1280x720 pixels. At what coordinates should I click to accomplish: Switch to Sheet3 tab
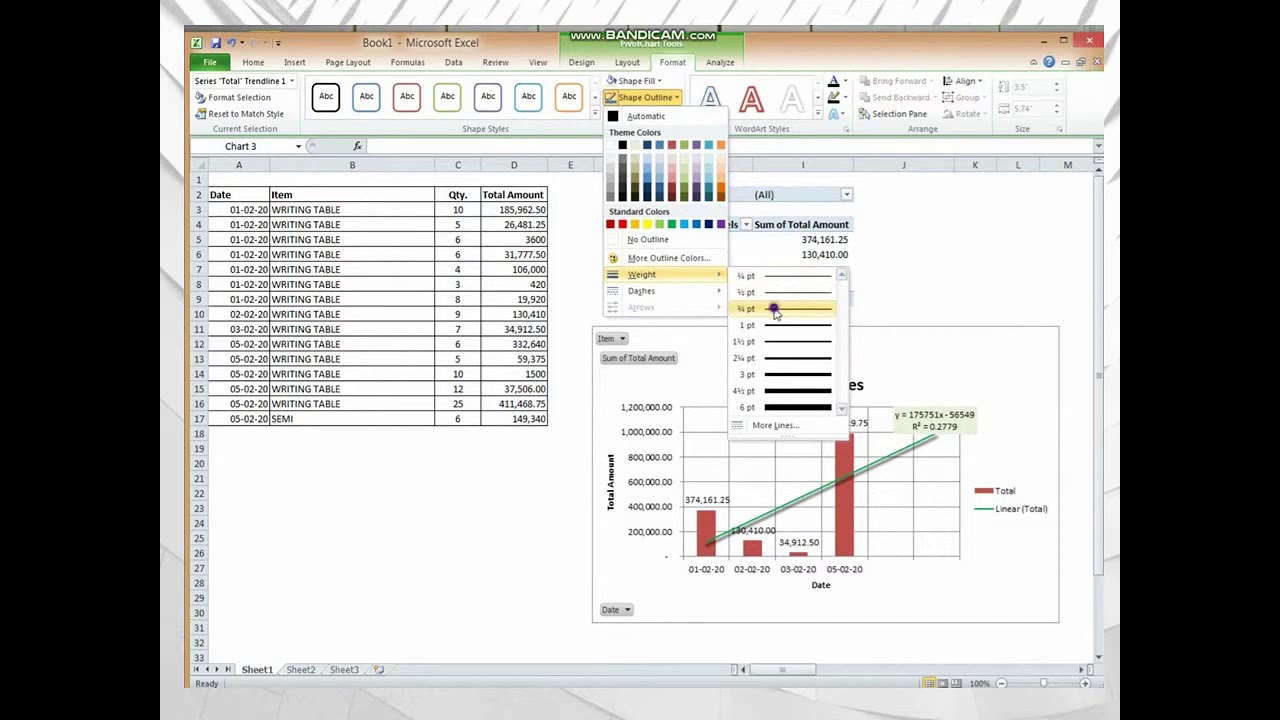click(344, 670)
